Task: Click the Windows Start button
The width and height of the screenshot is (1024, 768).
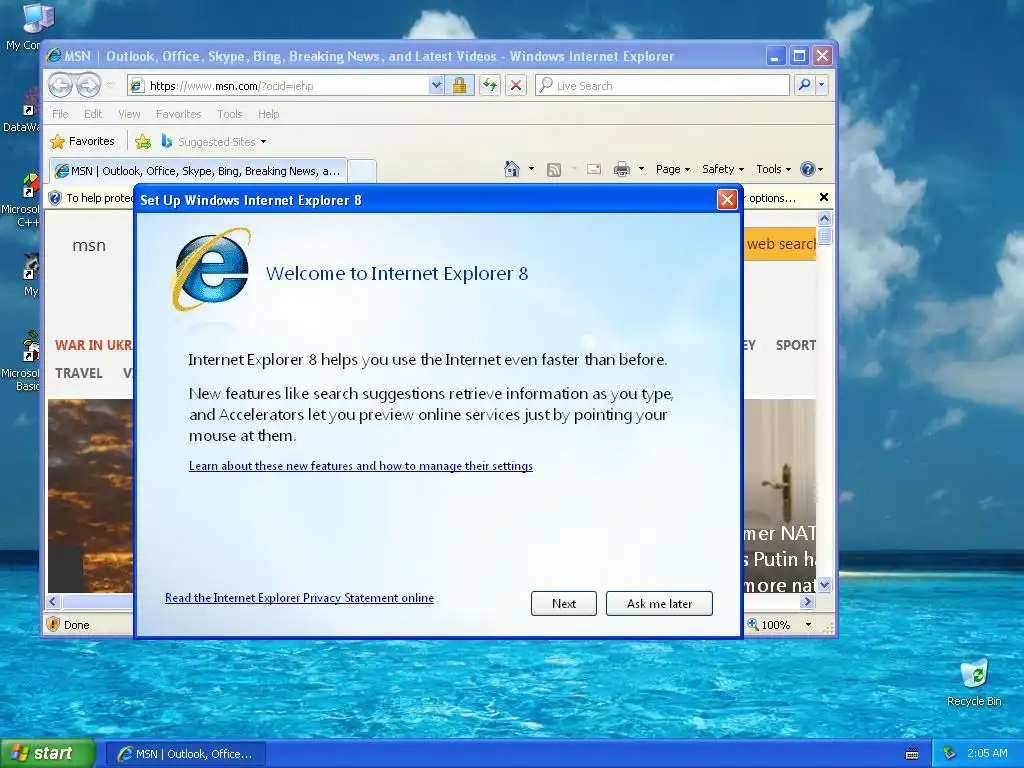Action: pos(48,754)
